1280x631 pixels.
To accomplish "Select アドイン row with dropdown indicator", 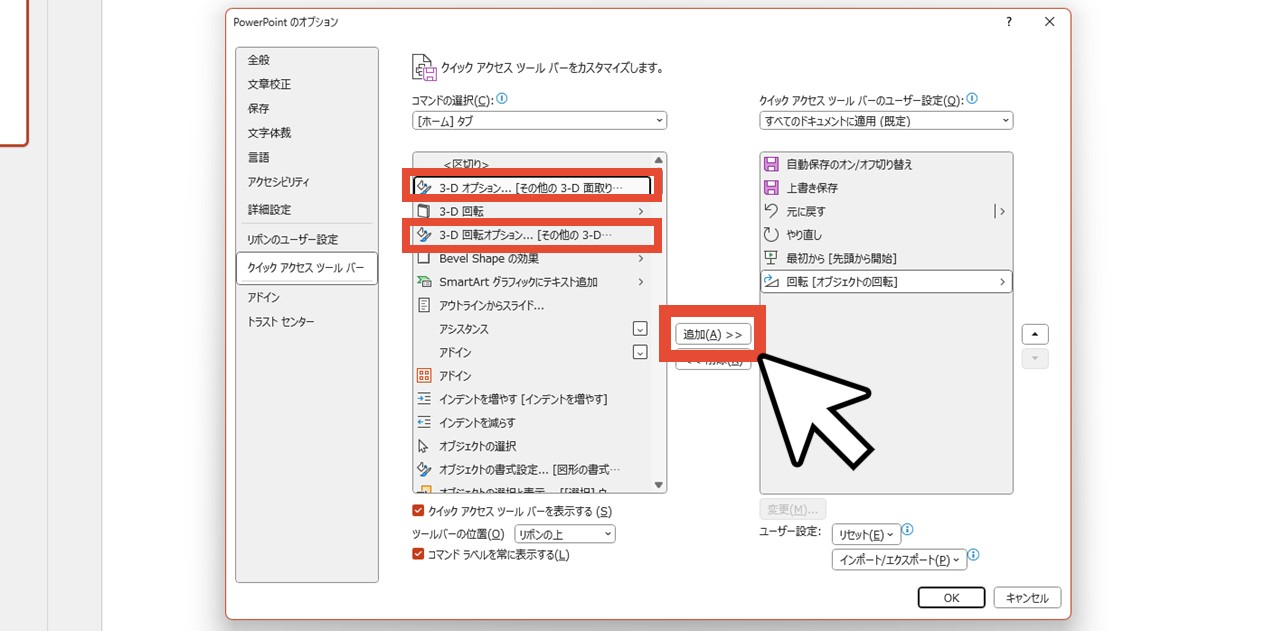I will tap(531, 352).
